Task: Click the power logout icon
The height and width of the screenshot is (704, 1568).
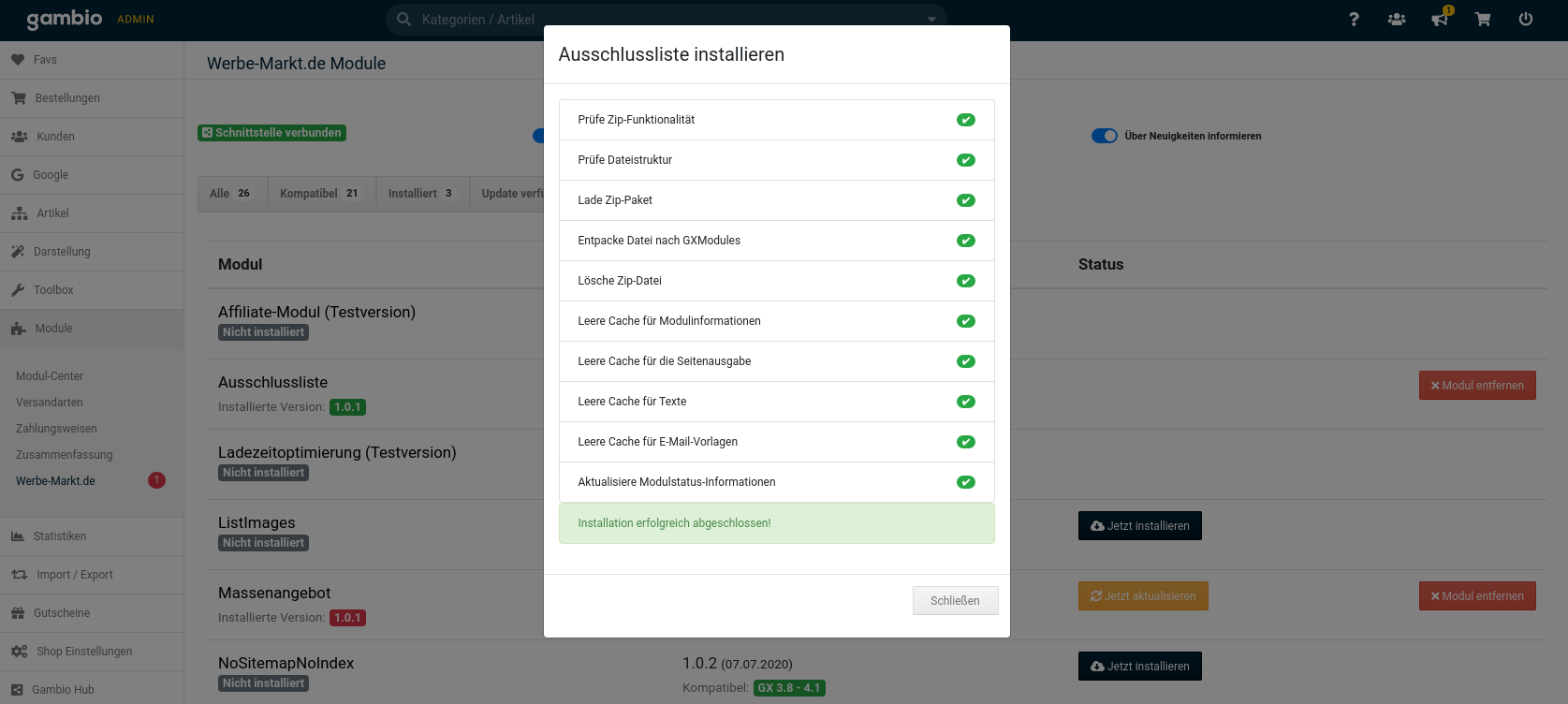Action: click(1526, 19)
